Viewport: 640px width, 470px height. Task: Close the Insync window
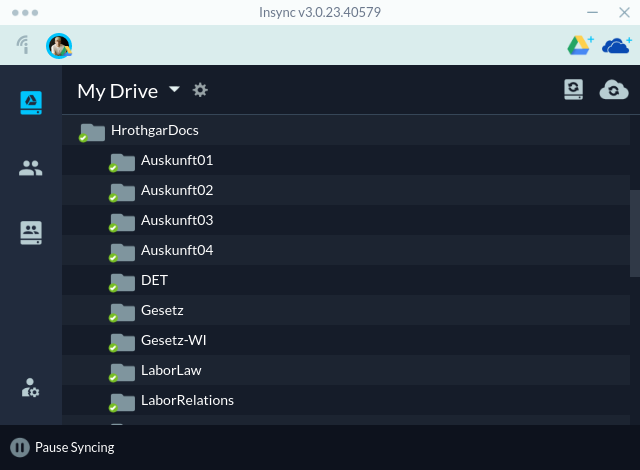[624, 13]
